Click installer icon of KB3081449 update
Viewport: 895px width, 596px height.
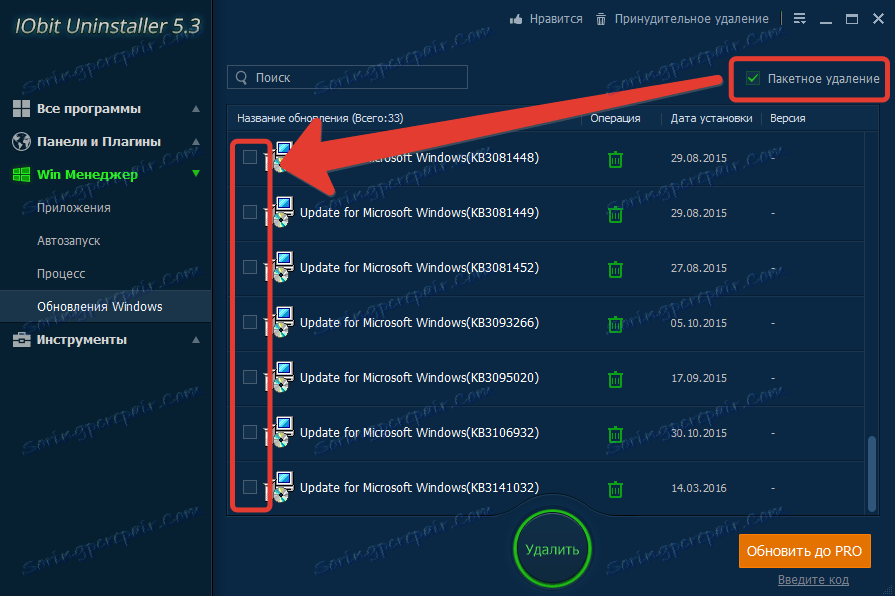[x=281, y=212]
